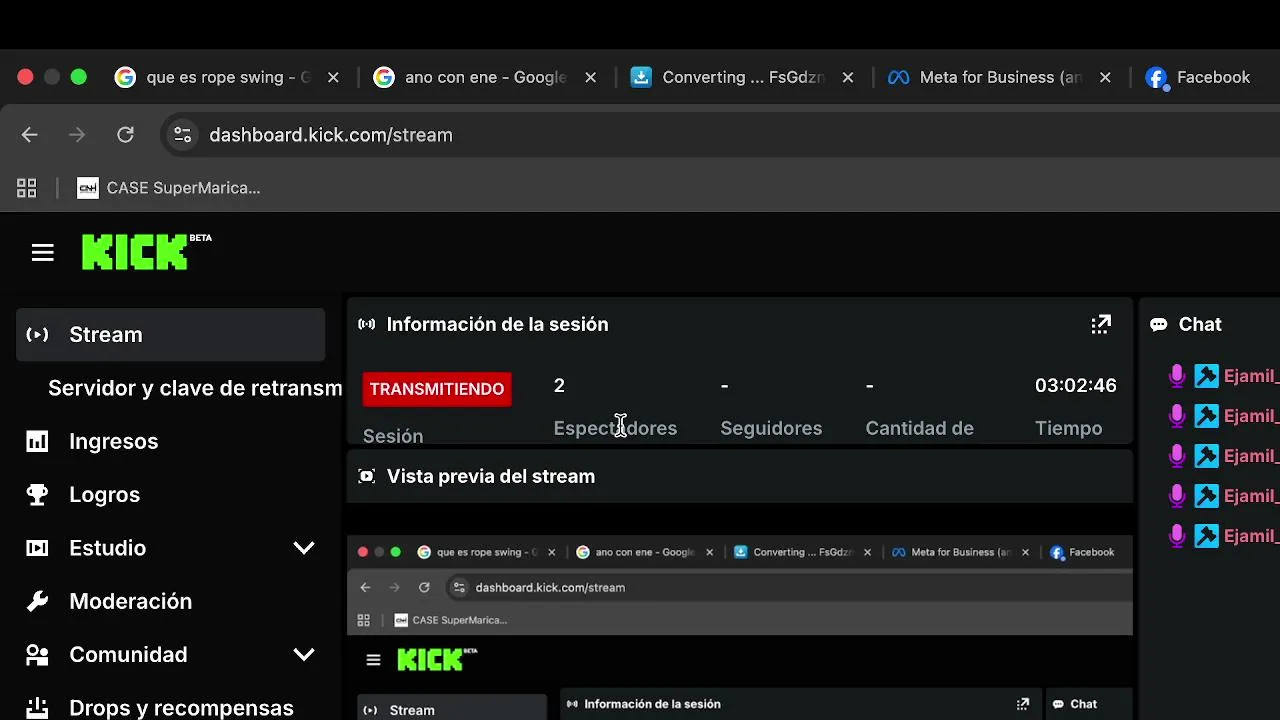Viewport: 1280px width, 720px height.
Task: Click the Espectadores label
Action: (615, 428)
